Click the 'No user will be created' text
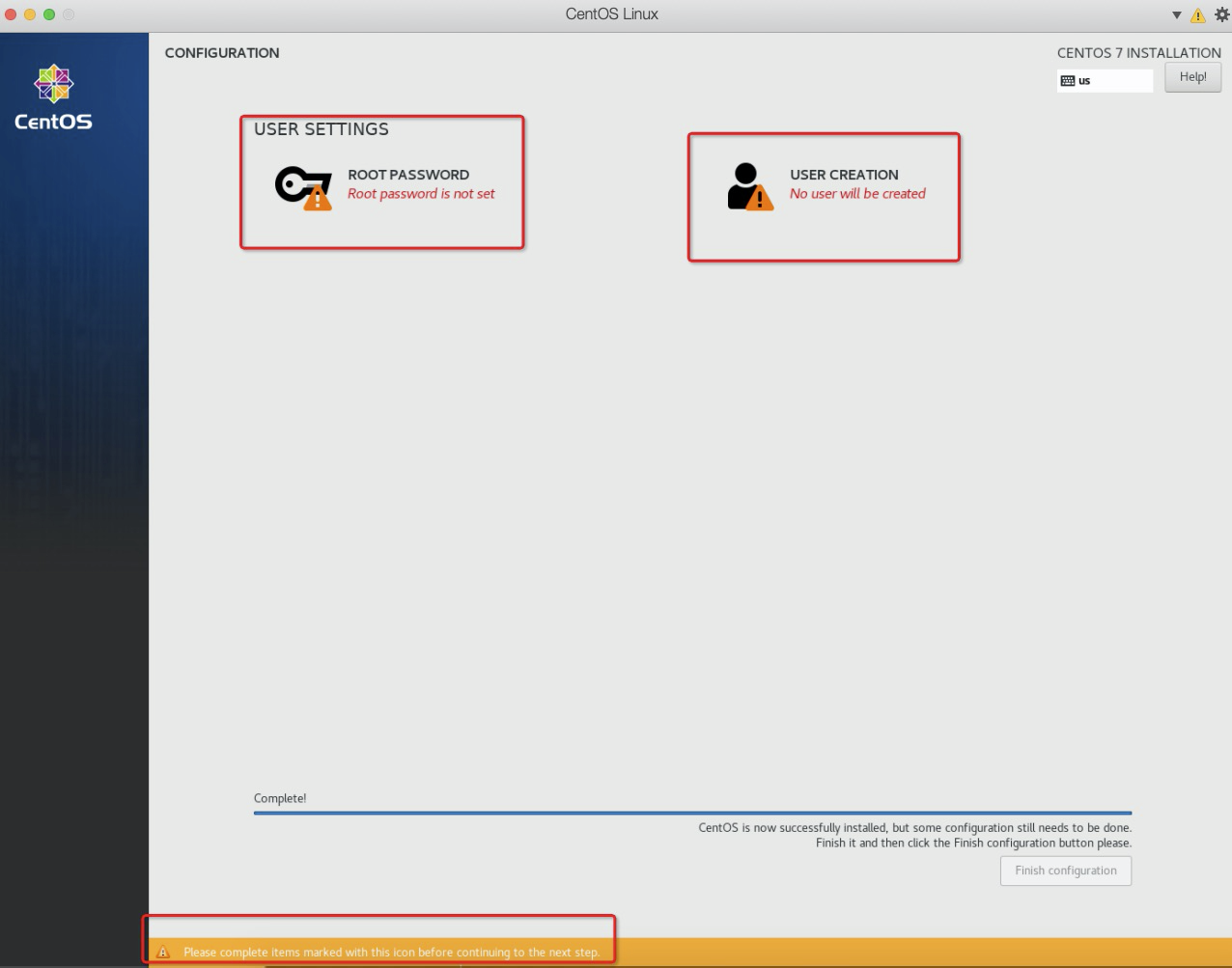This screenshot has width=1232, height=968. click(857, 194)
